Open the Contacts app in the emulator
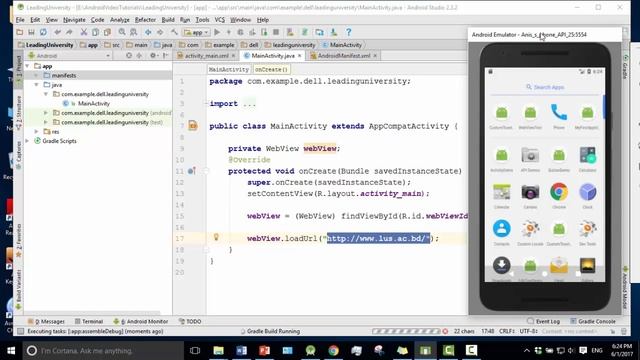The image size is (640, 360). (x=502, y=233)
